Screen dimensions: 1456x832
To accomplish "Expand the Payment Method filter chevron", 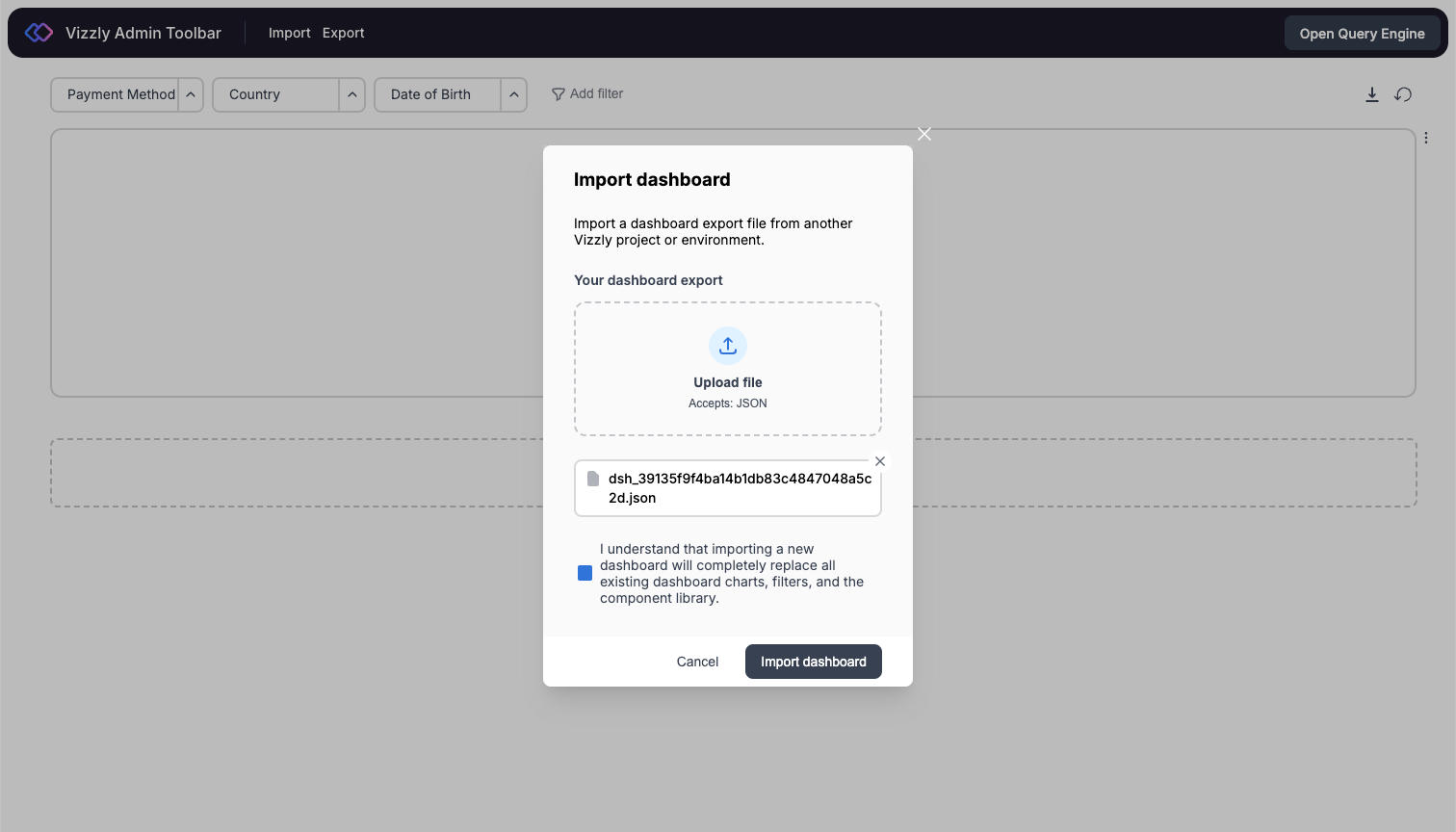I will click(x=191, y=94).
